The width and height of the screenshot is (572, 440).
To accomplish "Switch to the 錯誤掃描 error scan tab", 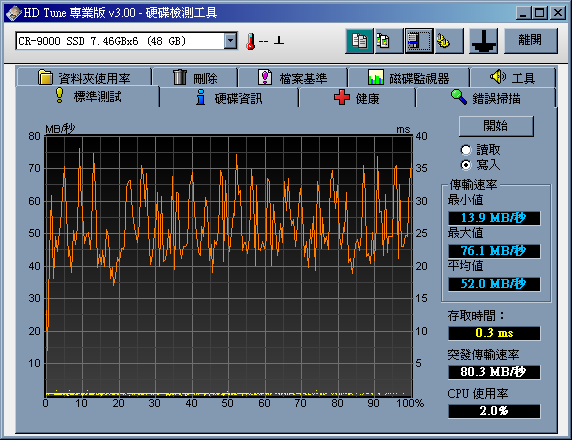I will [486, 98].
